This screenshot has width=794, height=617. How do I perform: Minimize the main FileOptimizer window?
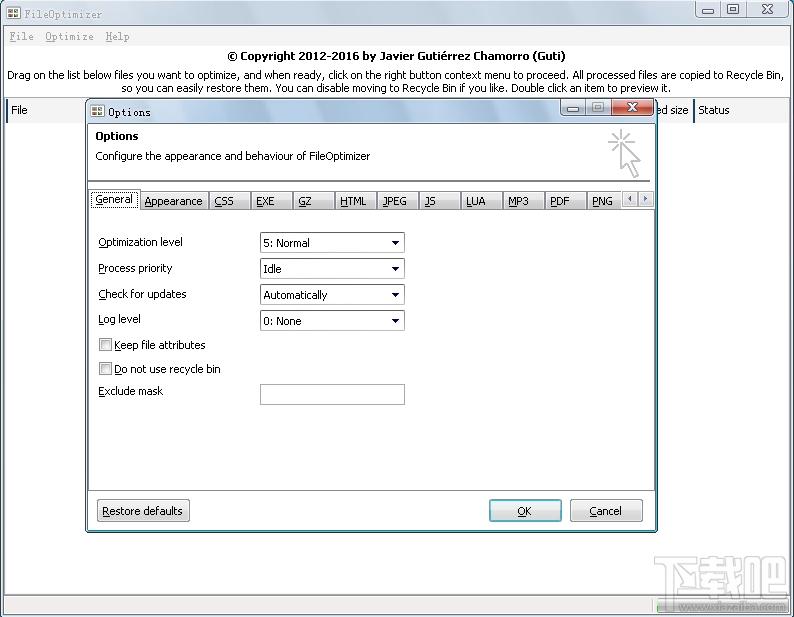point(708,9)
